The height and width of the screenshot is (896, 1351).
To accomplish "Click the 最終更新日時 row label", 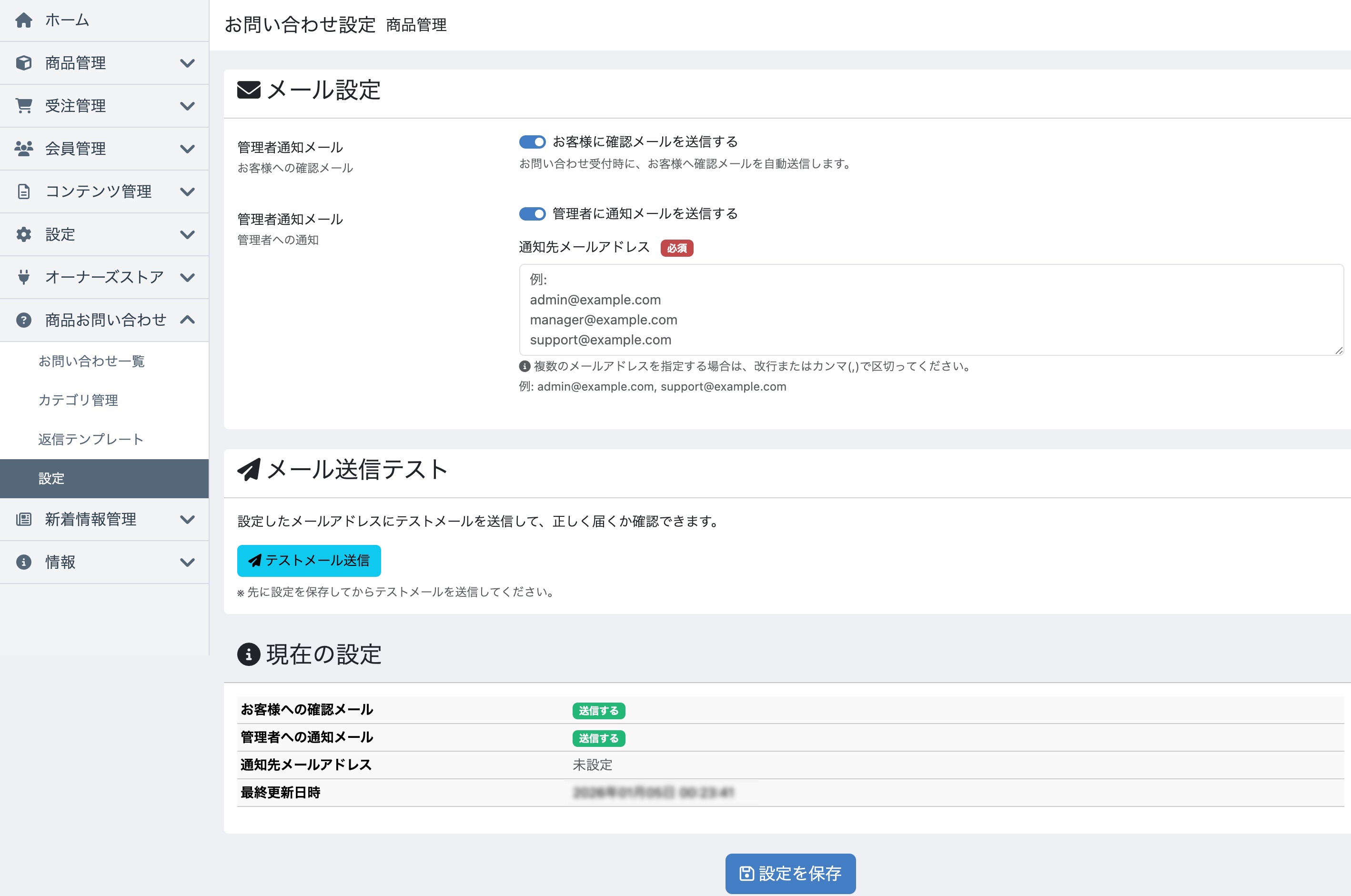I will [x=281, y=793].
